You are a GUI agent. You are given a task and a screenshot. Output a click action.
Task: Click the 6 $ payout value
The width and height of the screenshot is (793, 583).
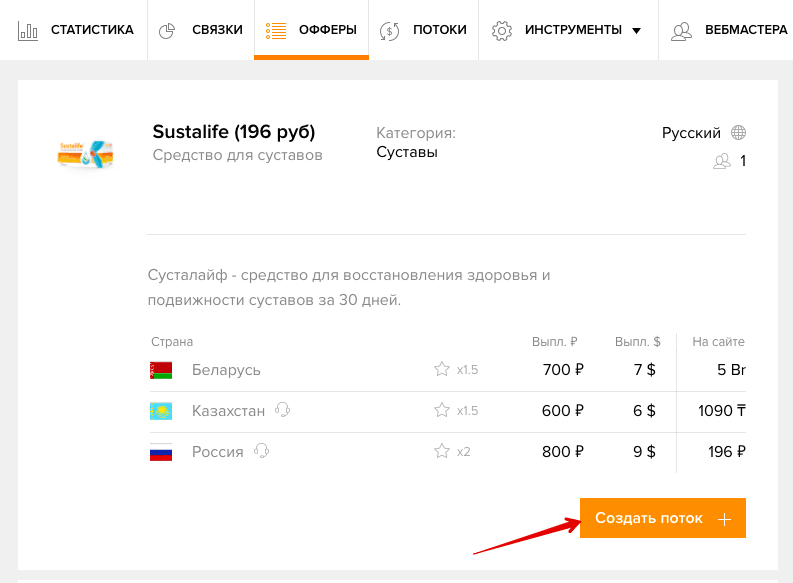point(644,411)
